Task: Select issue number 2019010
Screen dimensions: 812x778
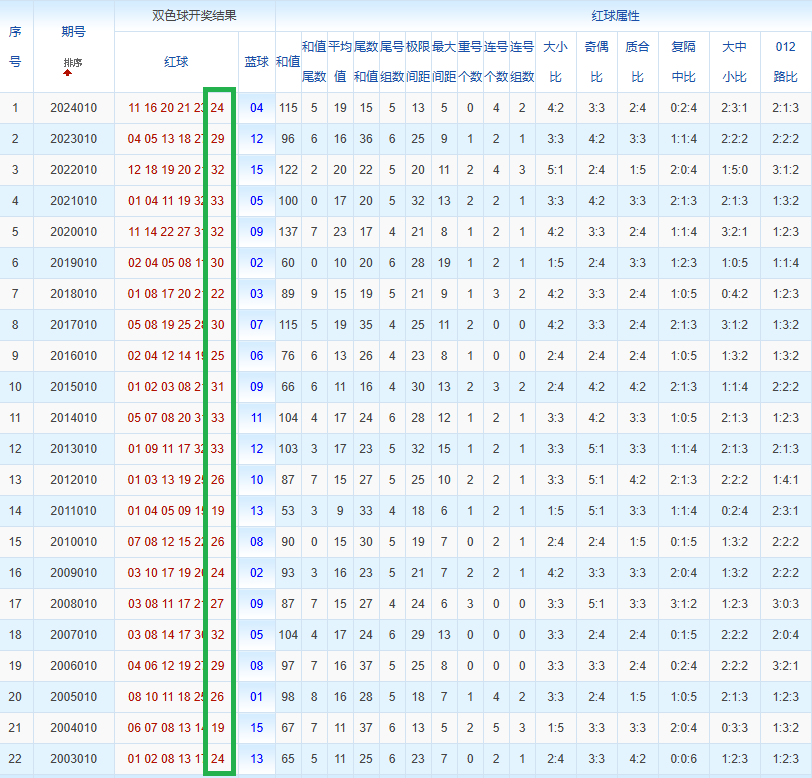Action: (74, 263)
